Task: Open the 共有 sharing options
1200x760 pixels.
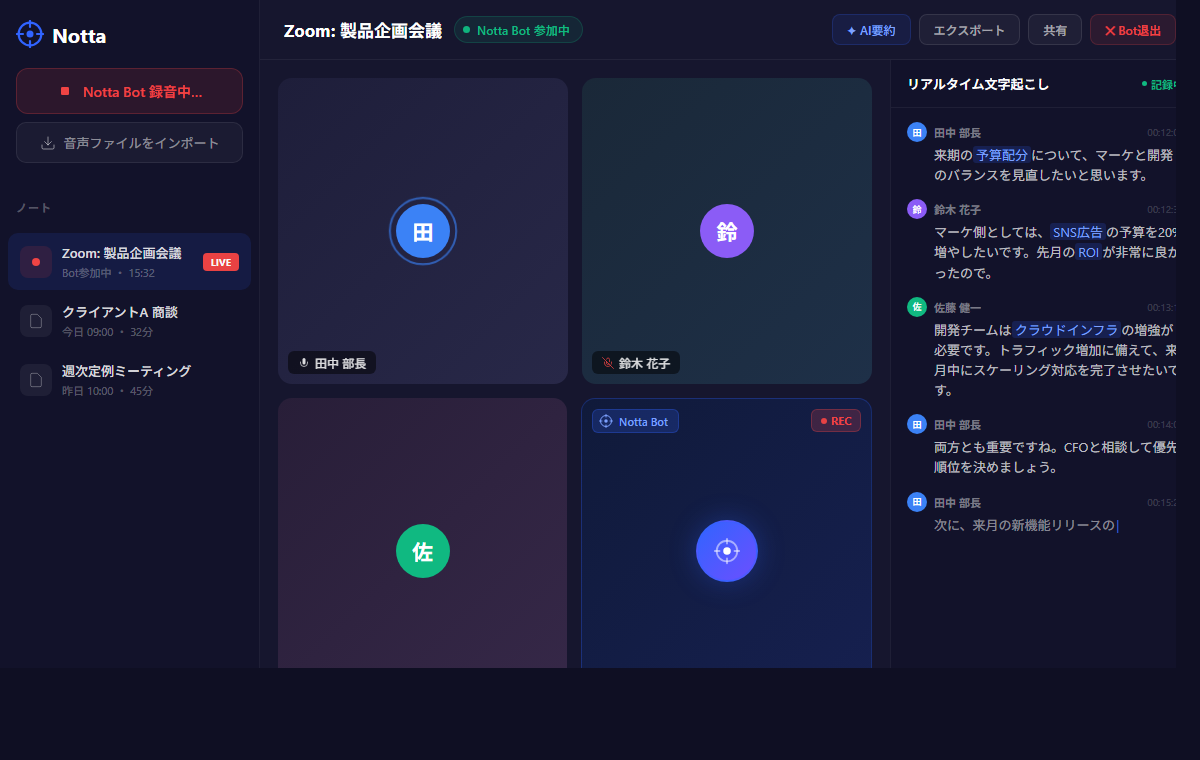Action: click(1054, 30)
